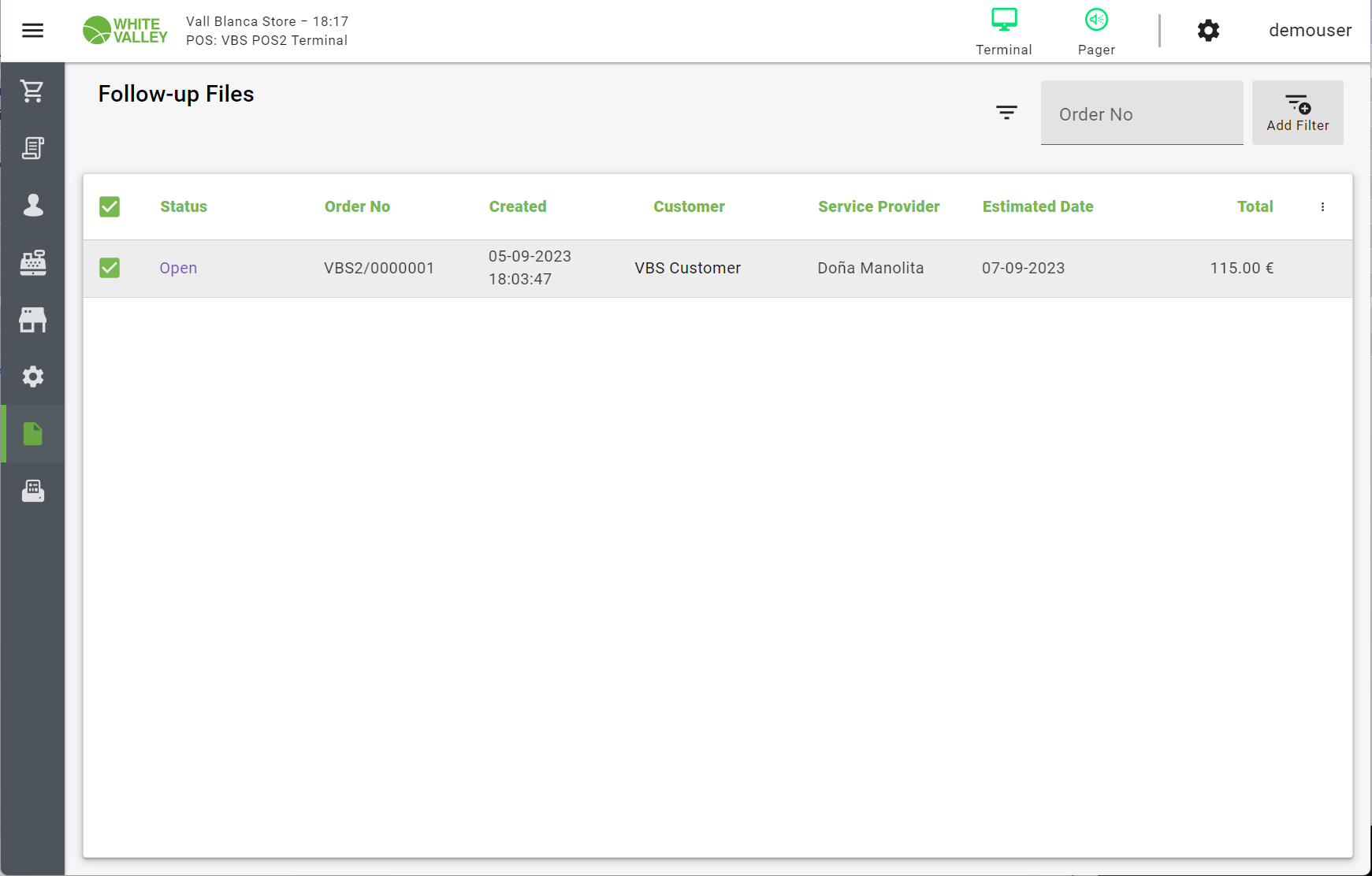Sort by Total column header

1255,206
